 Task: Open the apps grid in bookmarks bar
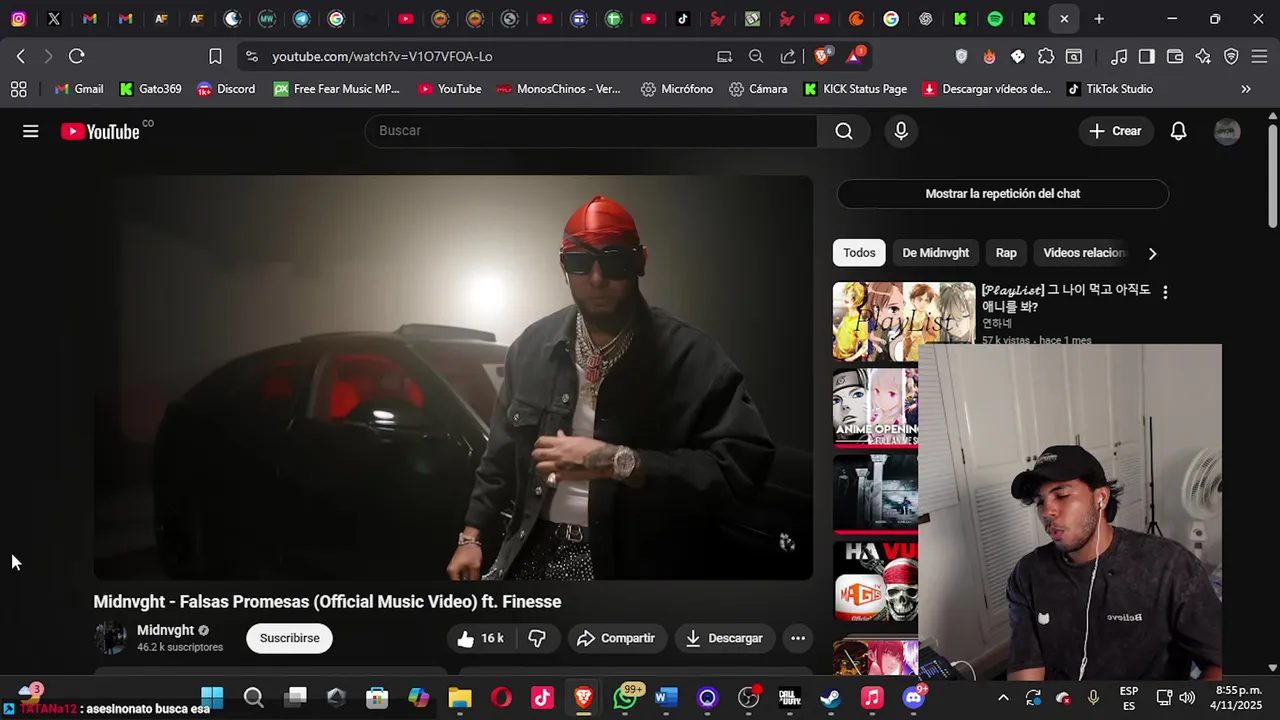pyautogui.click(x=18, y=89)
